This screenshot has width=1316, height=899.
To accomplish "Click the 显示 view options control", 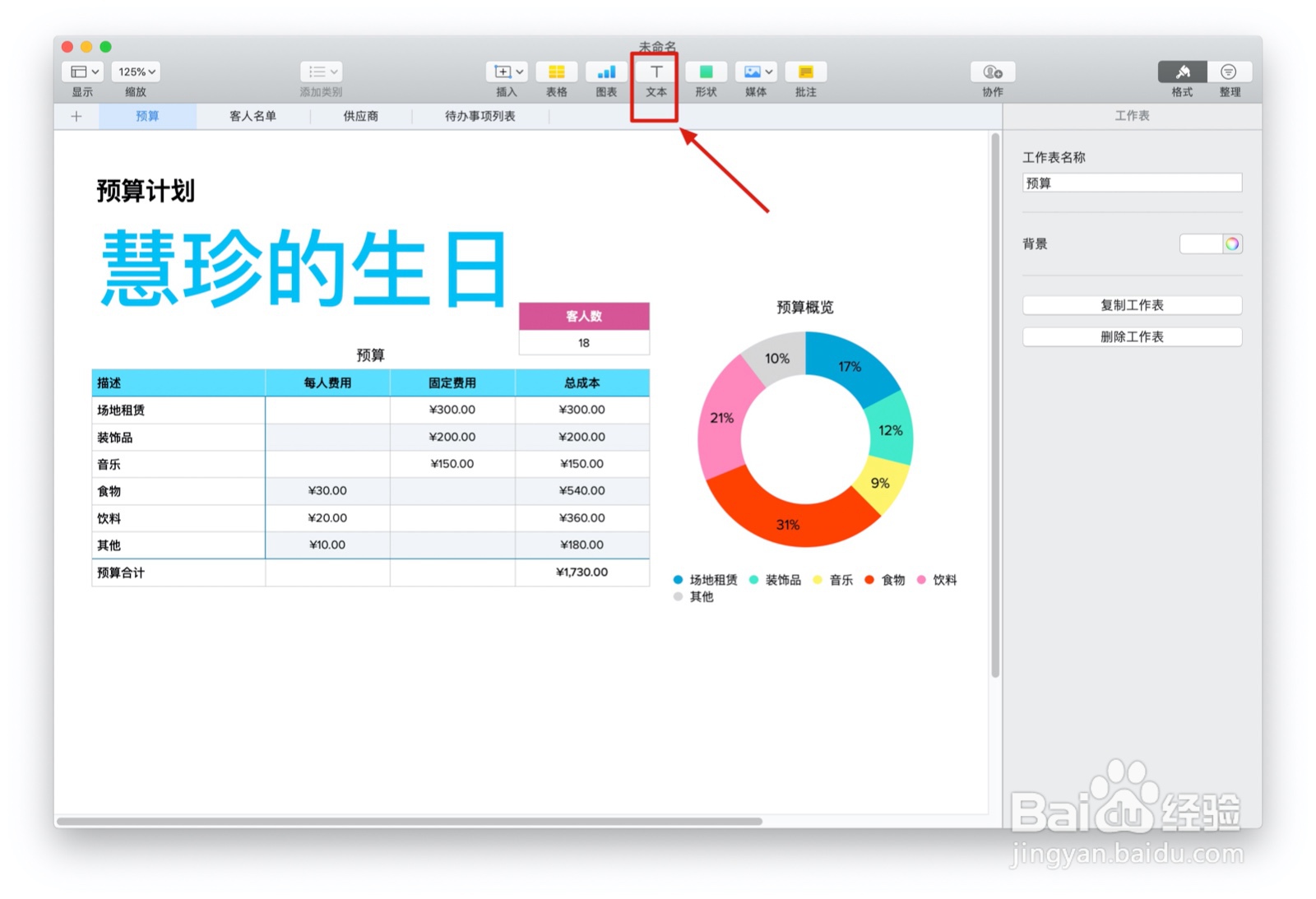I will tap(81, 72).
